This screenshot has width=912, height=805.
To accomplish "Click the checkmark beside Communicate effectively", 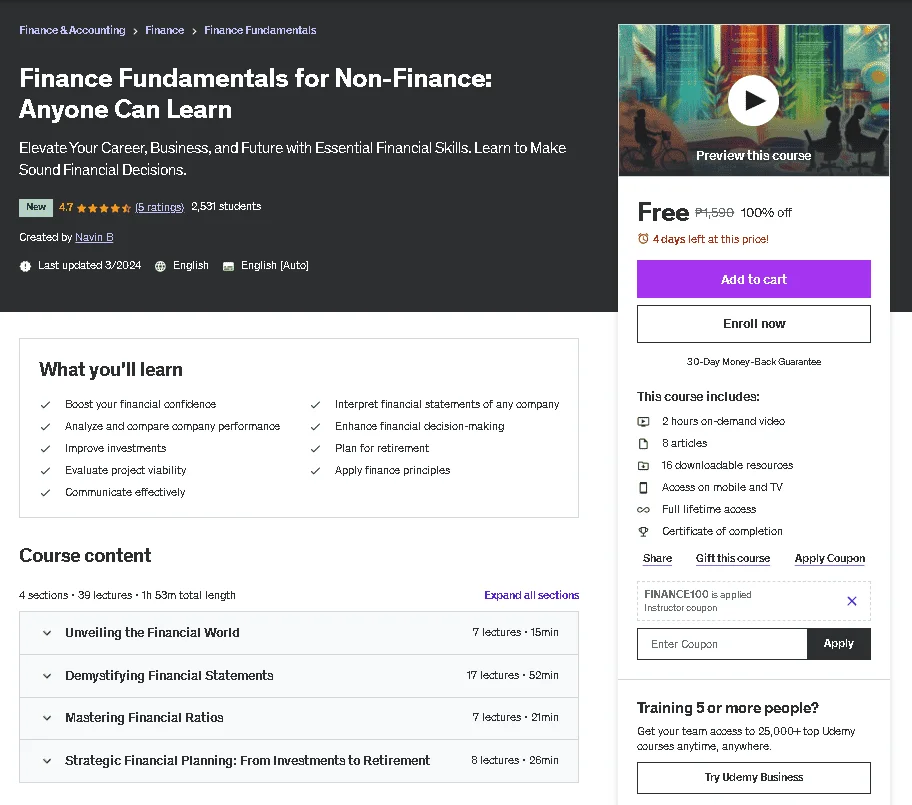I will [x=45, y=493].
